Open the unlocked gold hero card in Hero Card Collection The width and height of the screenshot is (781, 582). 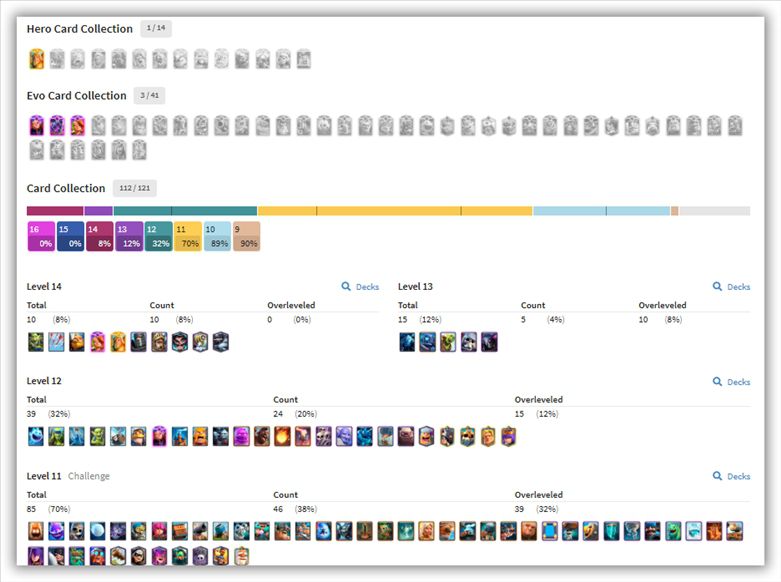36,59
